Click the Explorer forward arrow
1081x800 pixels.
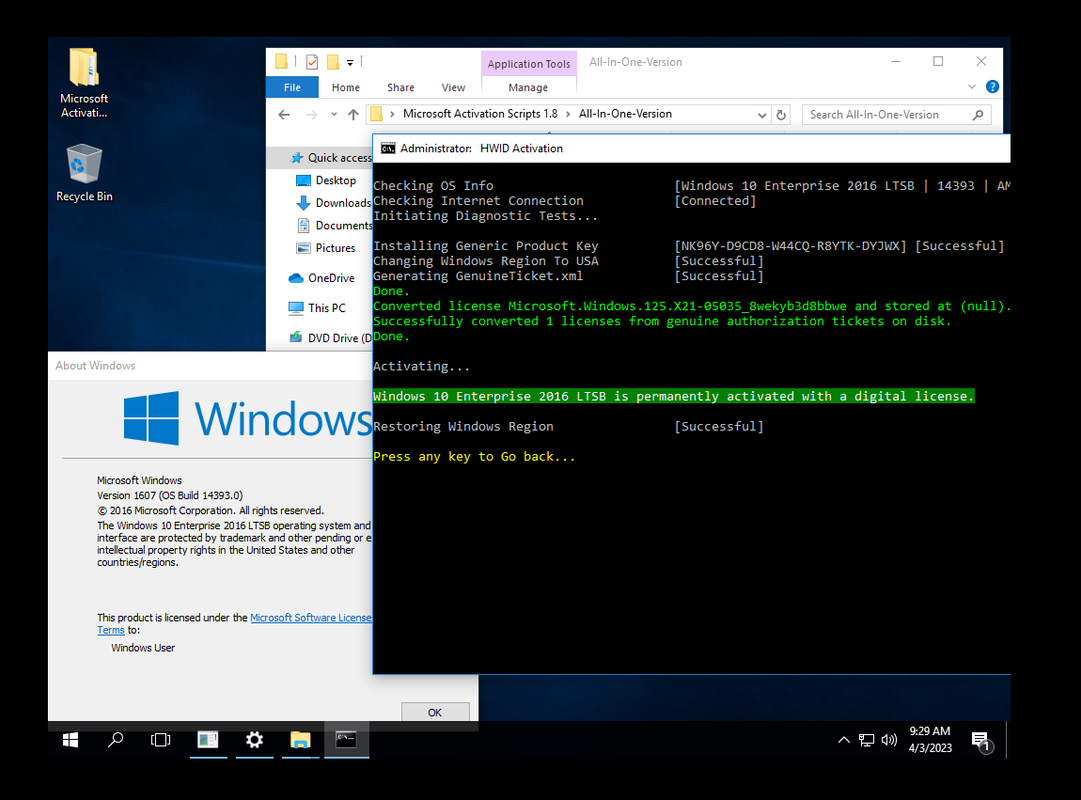tap(312, 114)
